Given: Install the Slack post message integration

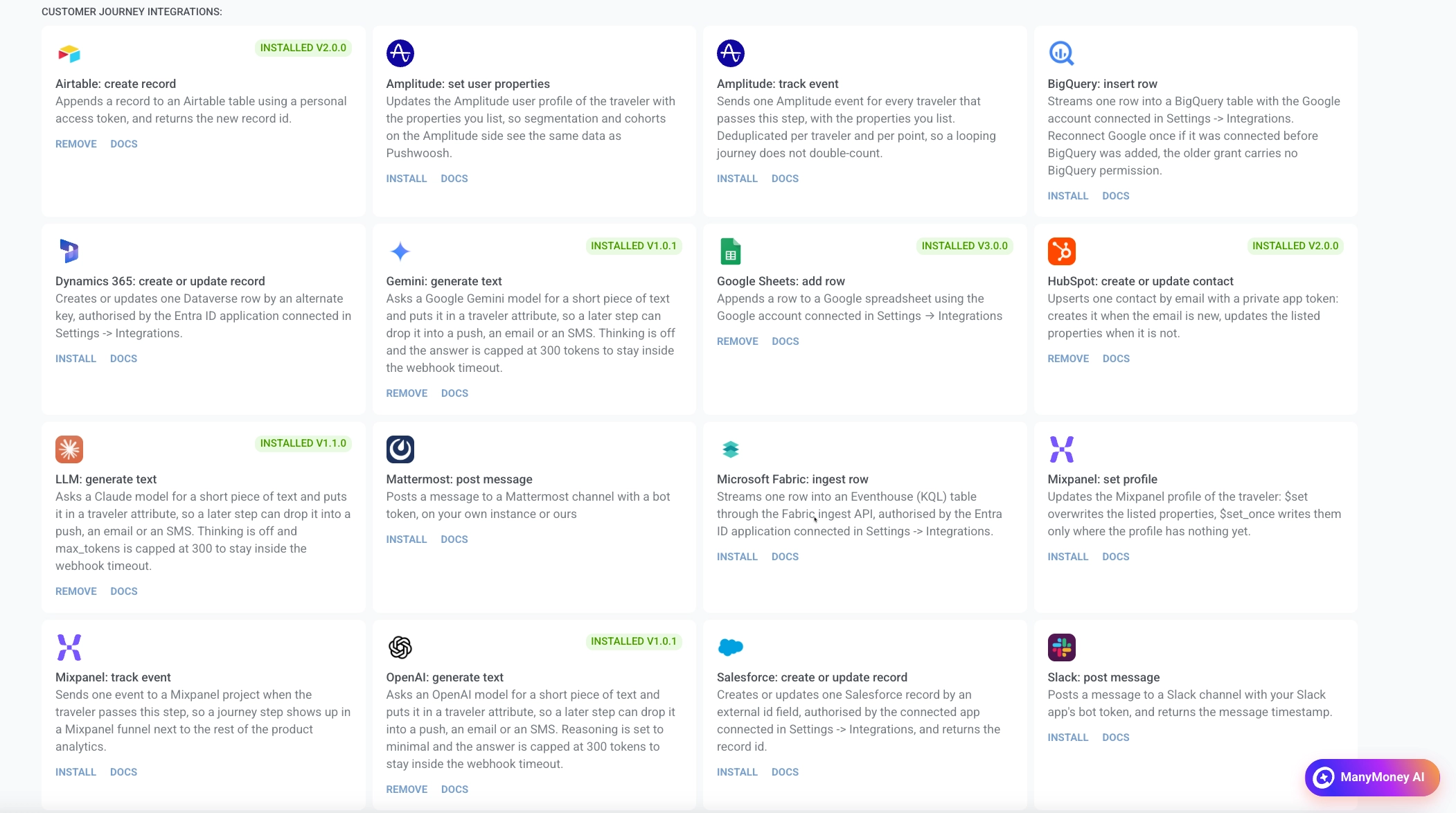Looking at the screenshot, I should coord(1068,738).
